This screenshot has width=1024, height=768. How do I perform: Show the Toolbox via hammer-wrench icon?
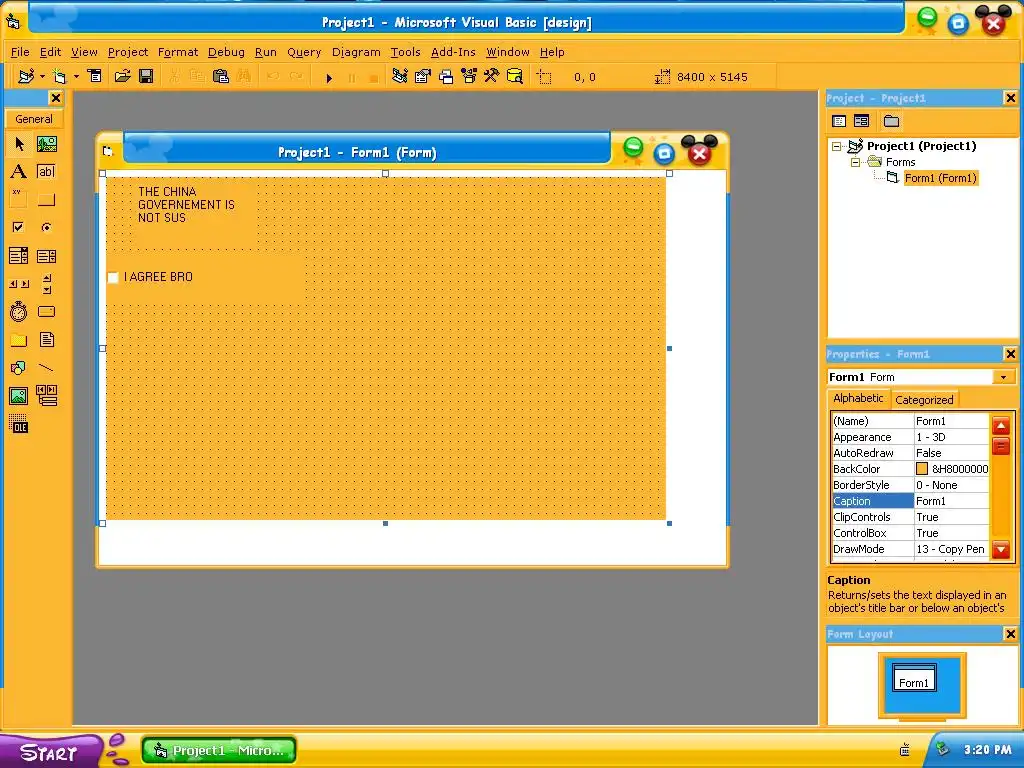pyautogui.click(x=492, y=76)
